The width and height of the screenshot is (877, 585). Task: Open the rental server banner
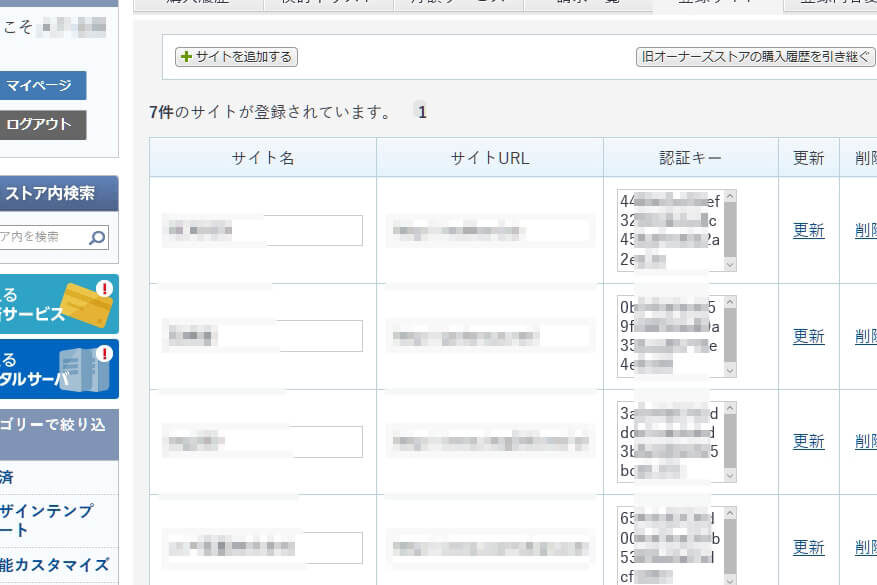point(58,369)
